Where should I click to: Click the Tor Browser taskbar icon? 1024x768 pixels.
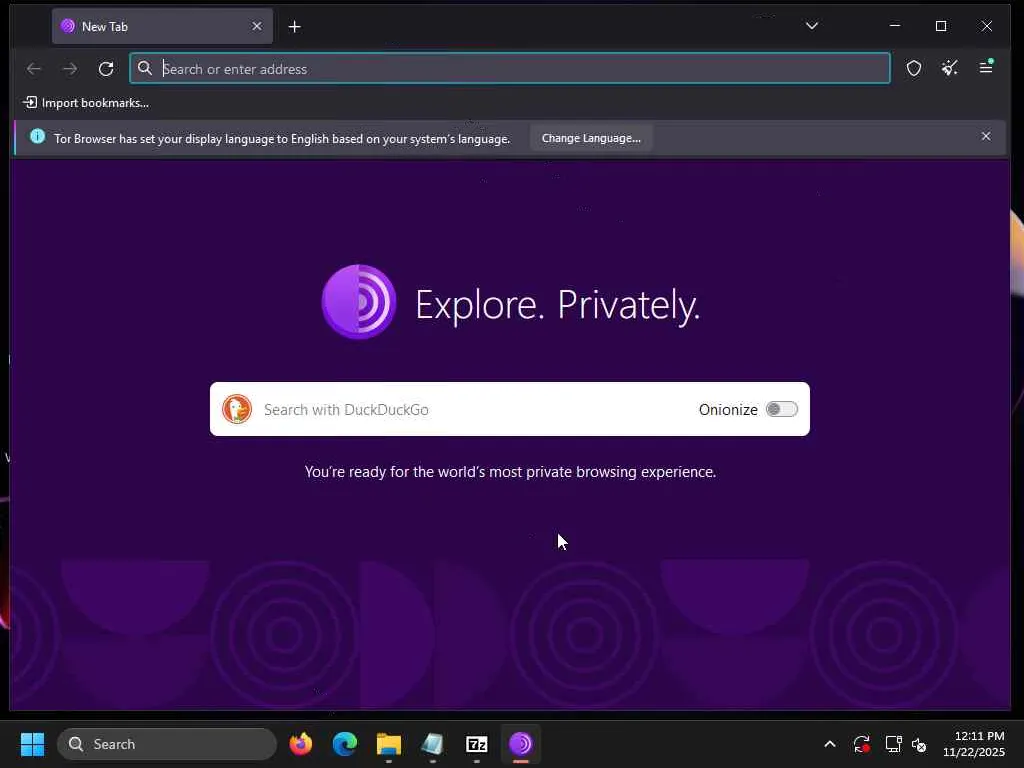click(520, 744)
